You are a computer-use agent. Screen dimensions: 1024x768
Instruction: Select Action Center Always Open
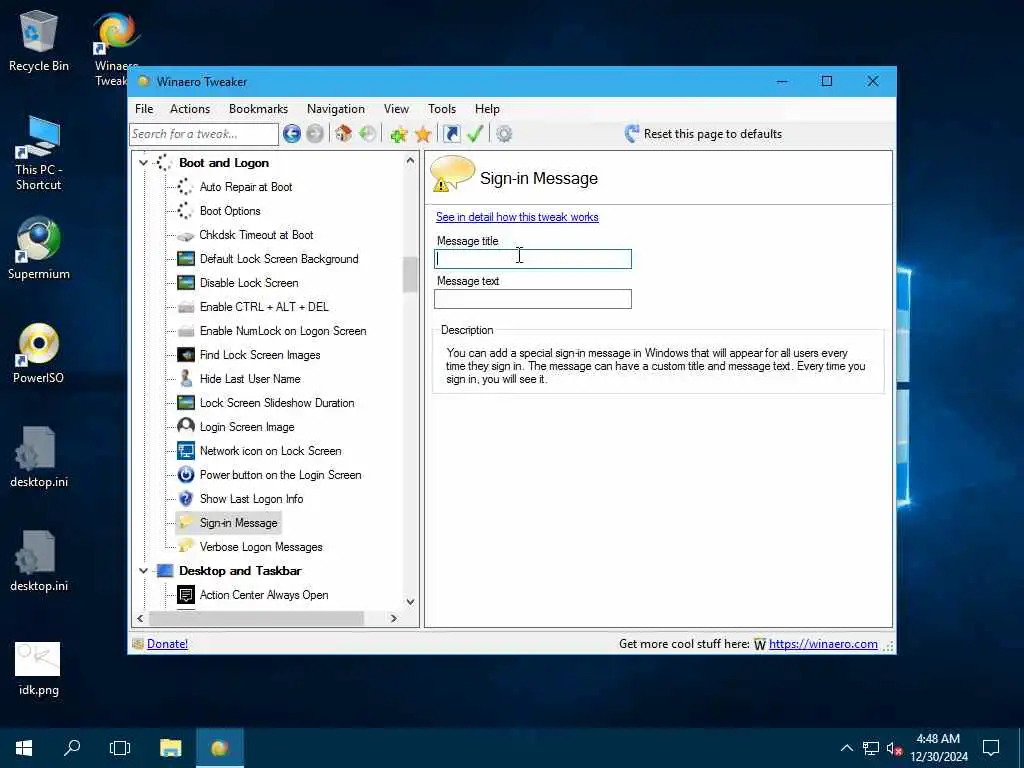click(264, 595)
